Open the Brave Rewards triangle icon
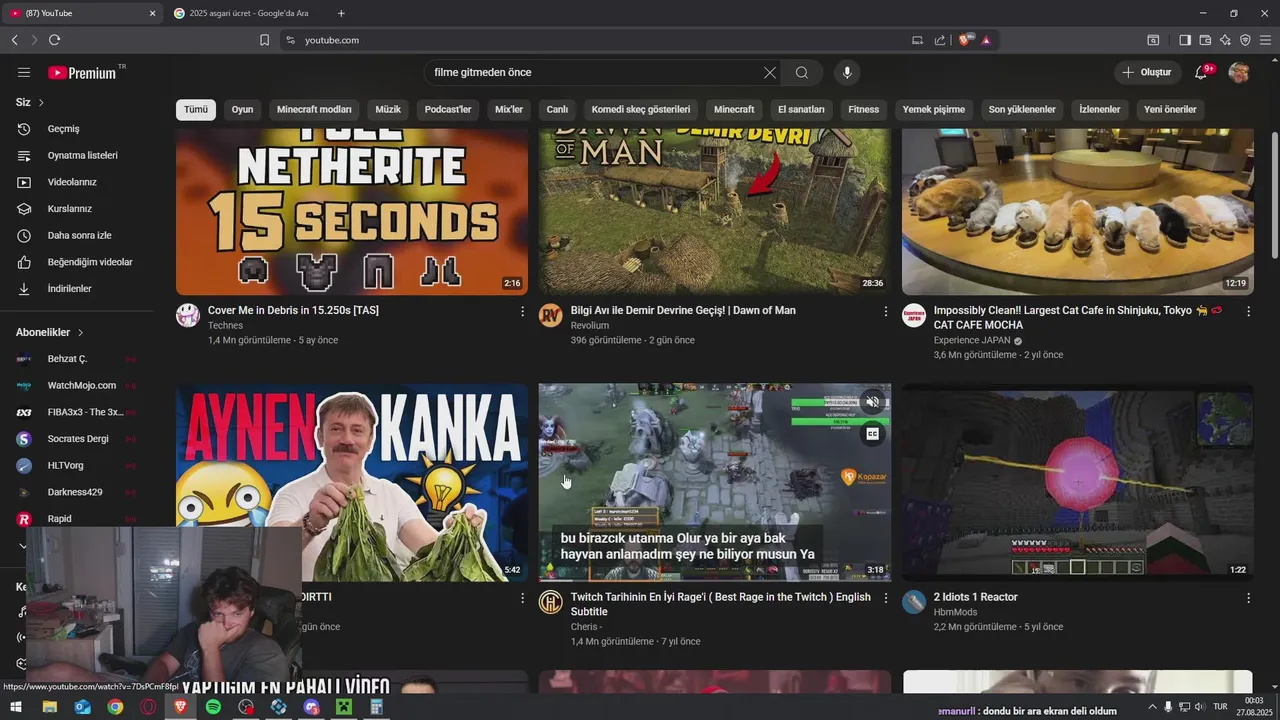 tap(986, 40)
